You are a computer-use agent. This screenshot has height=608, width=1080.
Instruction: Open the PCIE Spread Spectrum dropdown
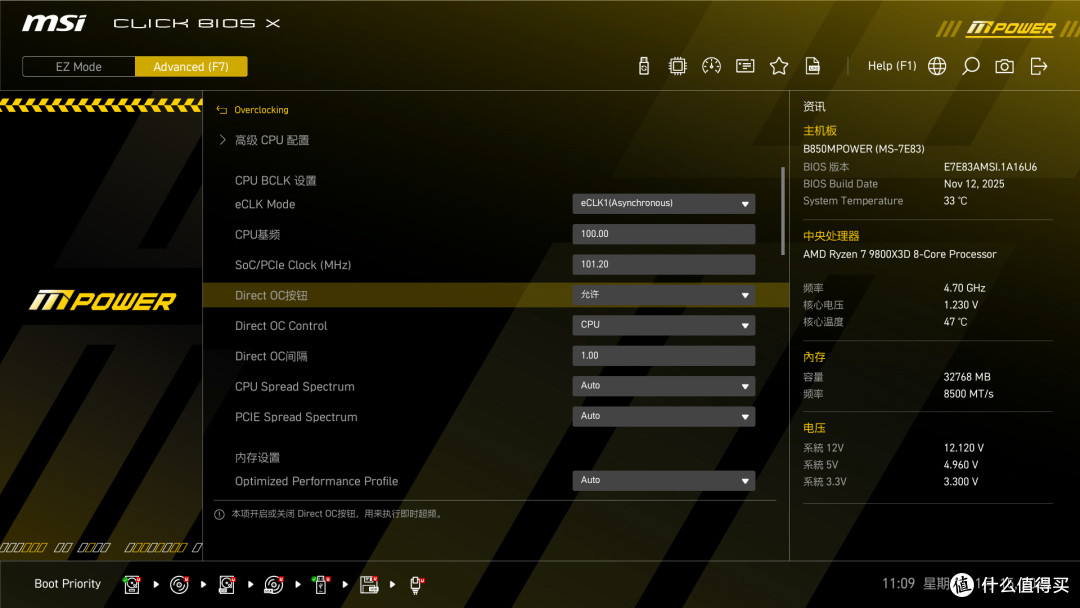663,417
